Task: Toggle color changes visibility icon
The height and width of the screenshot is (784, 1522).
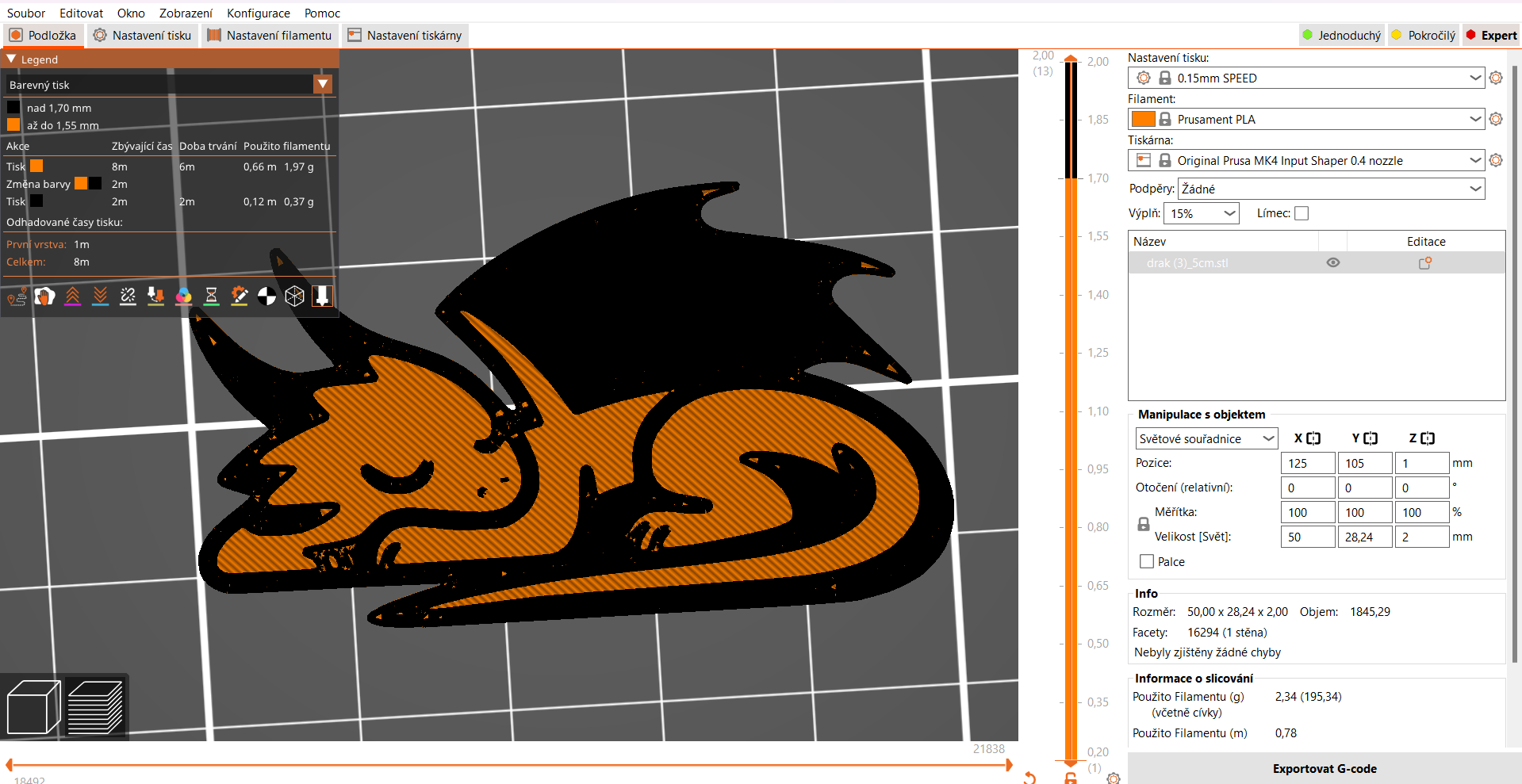Action: click(183, 296)
